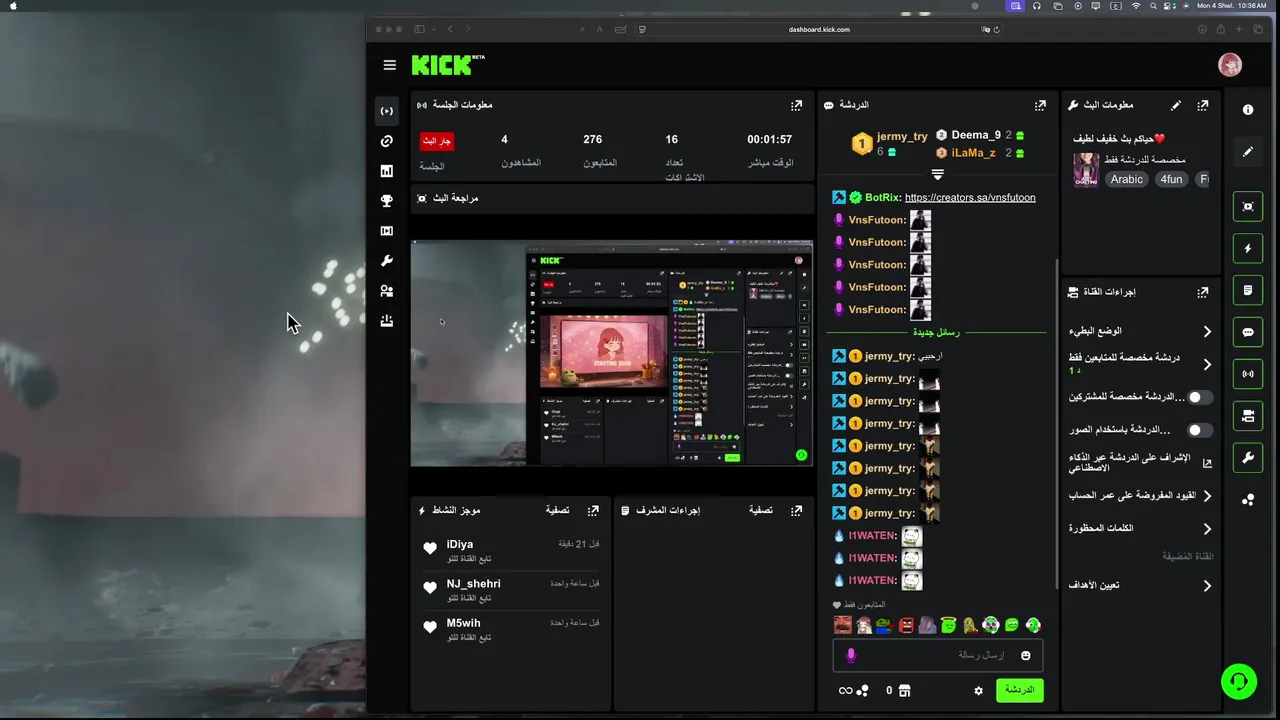Select the live stream icon in left sidebar
Viewport: 1280px width, 720px height.
coord(387,111)
